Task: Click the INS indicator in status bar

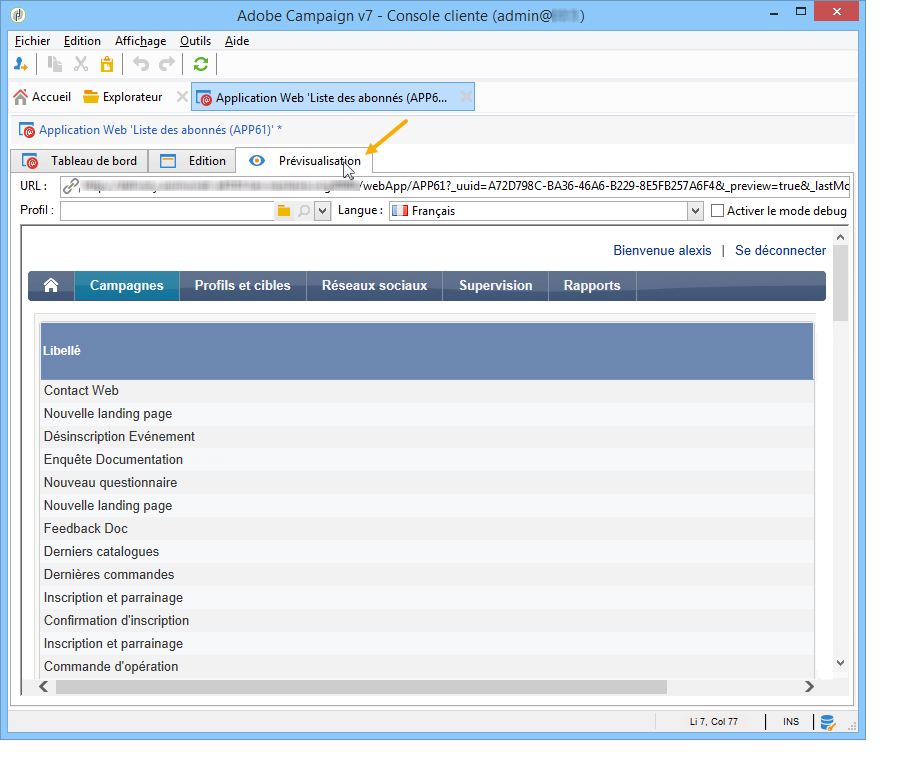Action: [x=791, y=722]
